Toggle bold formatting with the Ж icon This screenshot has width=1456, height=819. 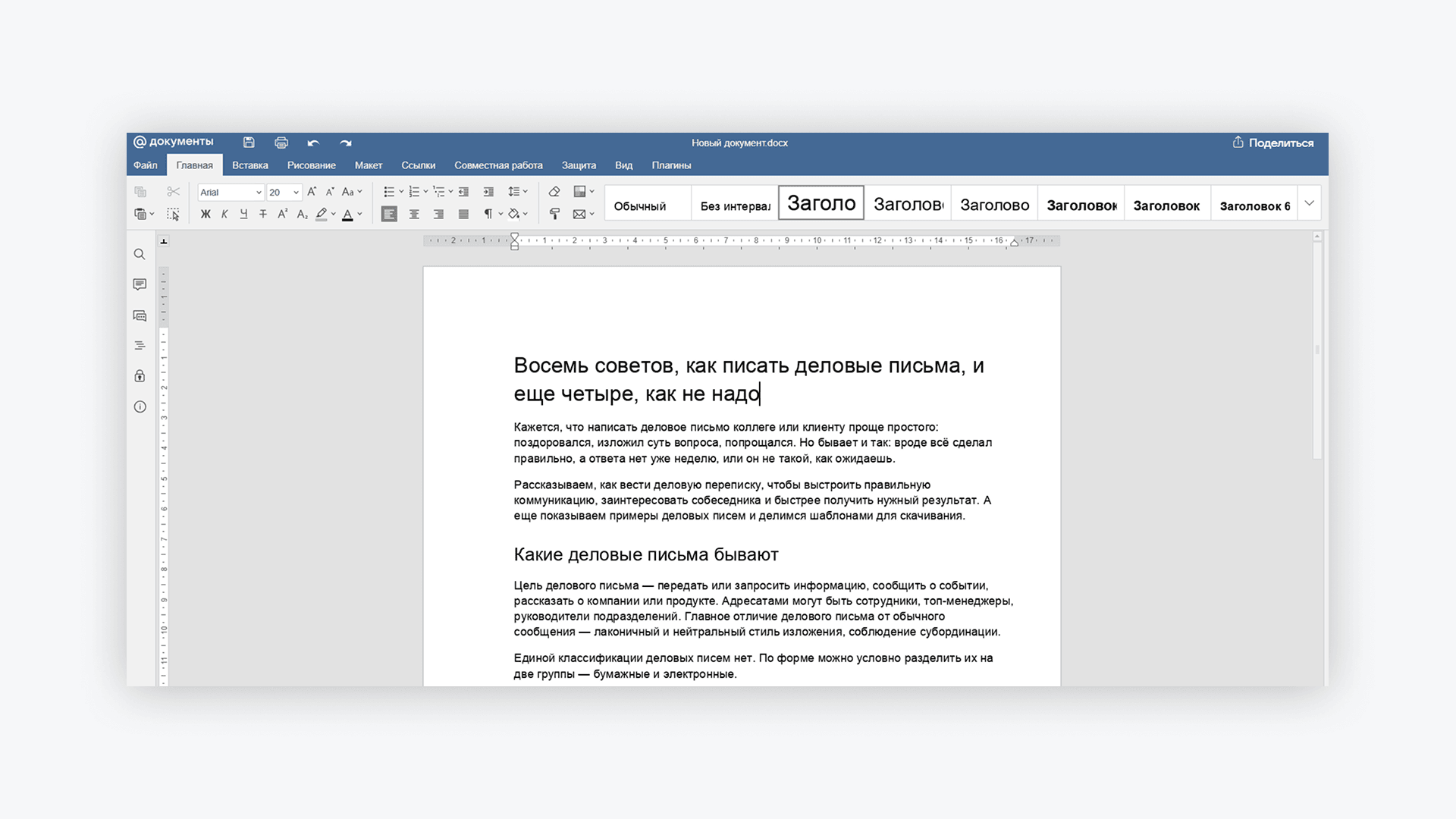point(206,214)
